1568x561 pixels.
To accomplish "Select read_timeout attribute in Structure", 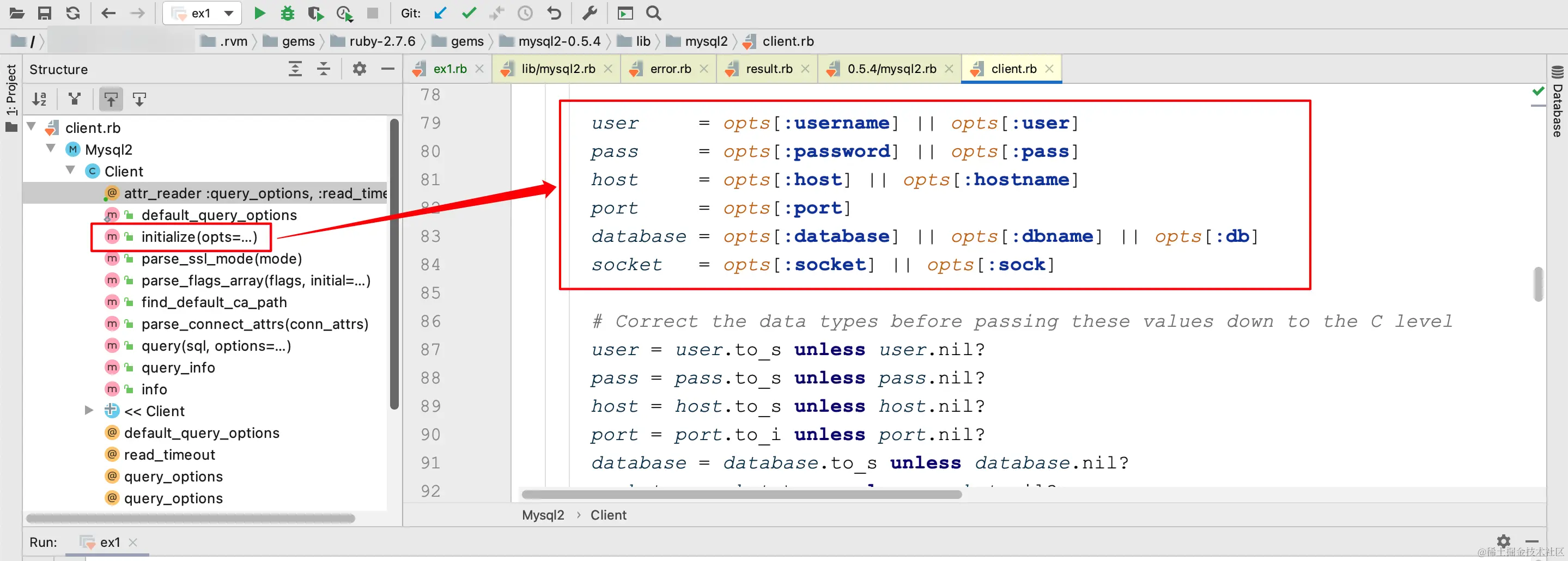I will point(169,455).
